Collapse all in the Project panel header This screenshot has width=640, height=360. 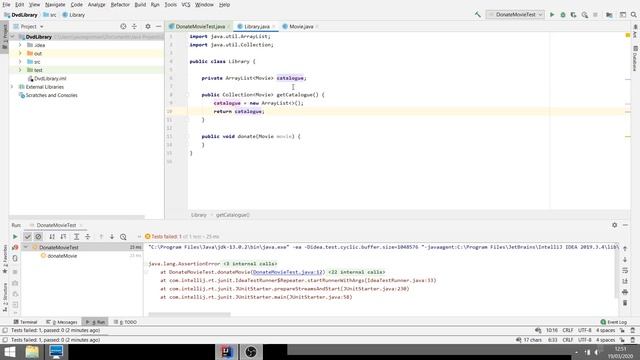point(134,27)
